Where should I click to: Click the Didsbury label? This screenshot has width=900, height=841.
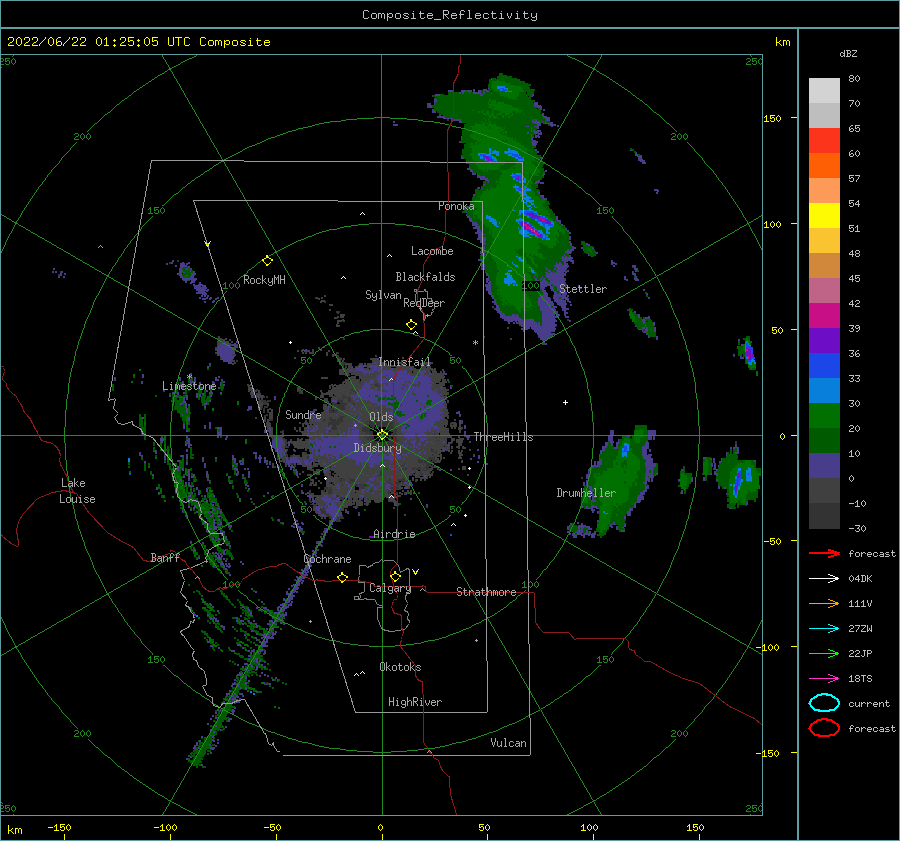tap(377, 448)
